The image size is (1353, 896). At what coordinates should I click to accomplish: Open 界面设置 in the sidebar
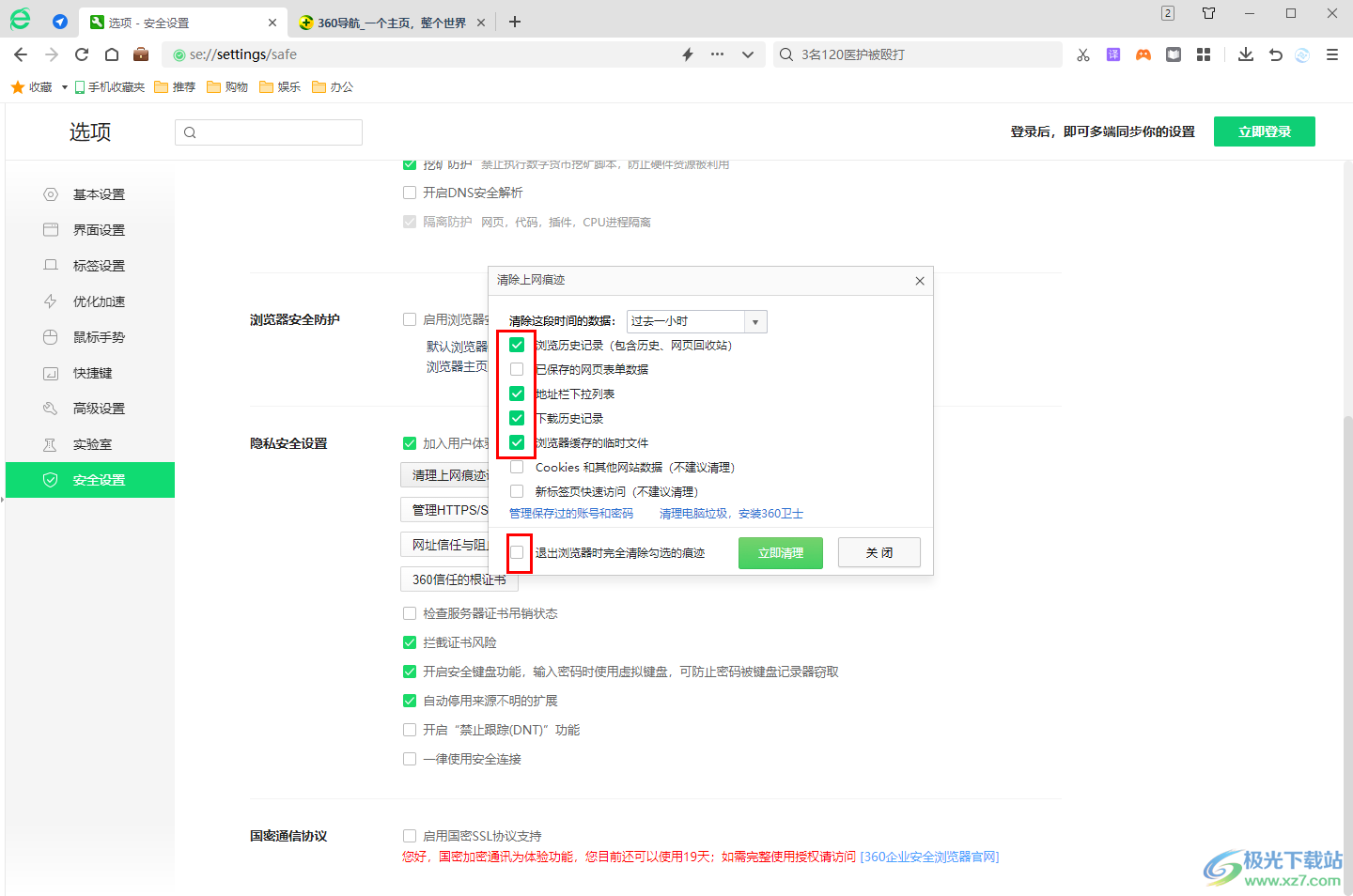point(90,230)
